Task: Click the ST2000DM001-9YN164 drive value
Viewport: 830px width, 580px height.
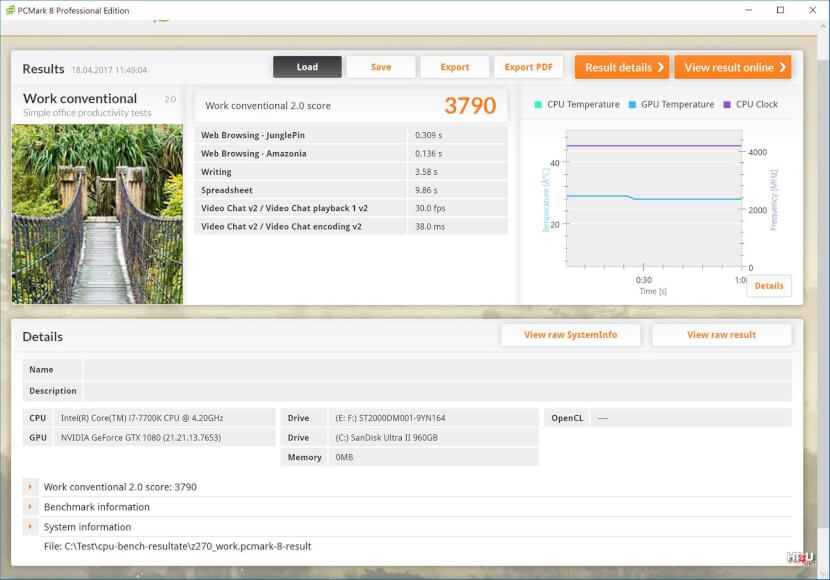Action: pos(390,418)
